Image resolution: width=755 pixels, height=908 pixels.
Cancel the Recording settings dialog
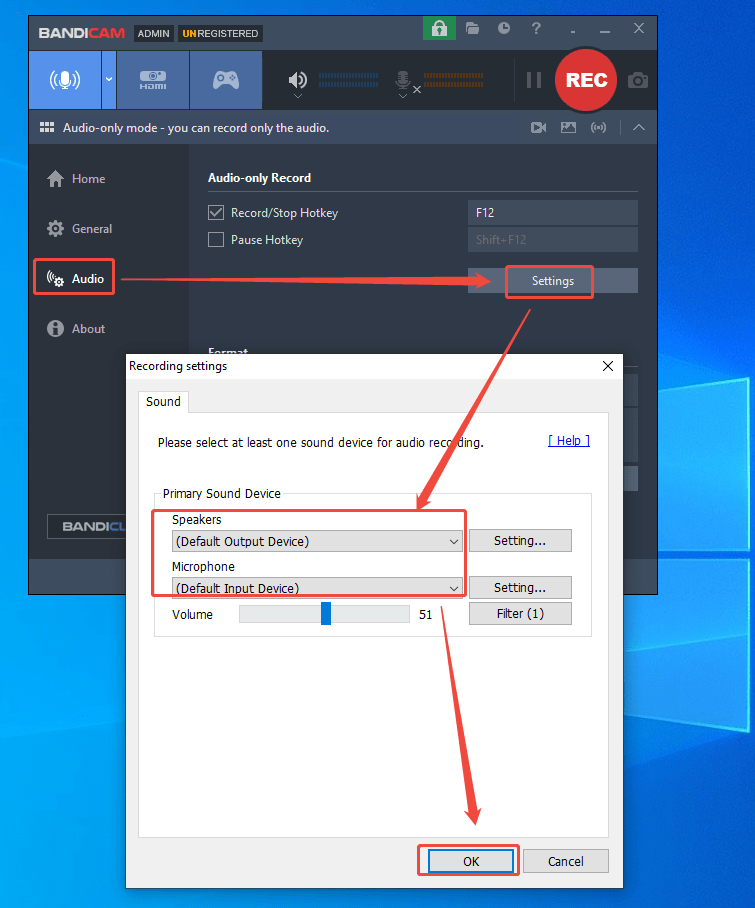pos(566,861)
